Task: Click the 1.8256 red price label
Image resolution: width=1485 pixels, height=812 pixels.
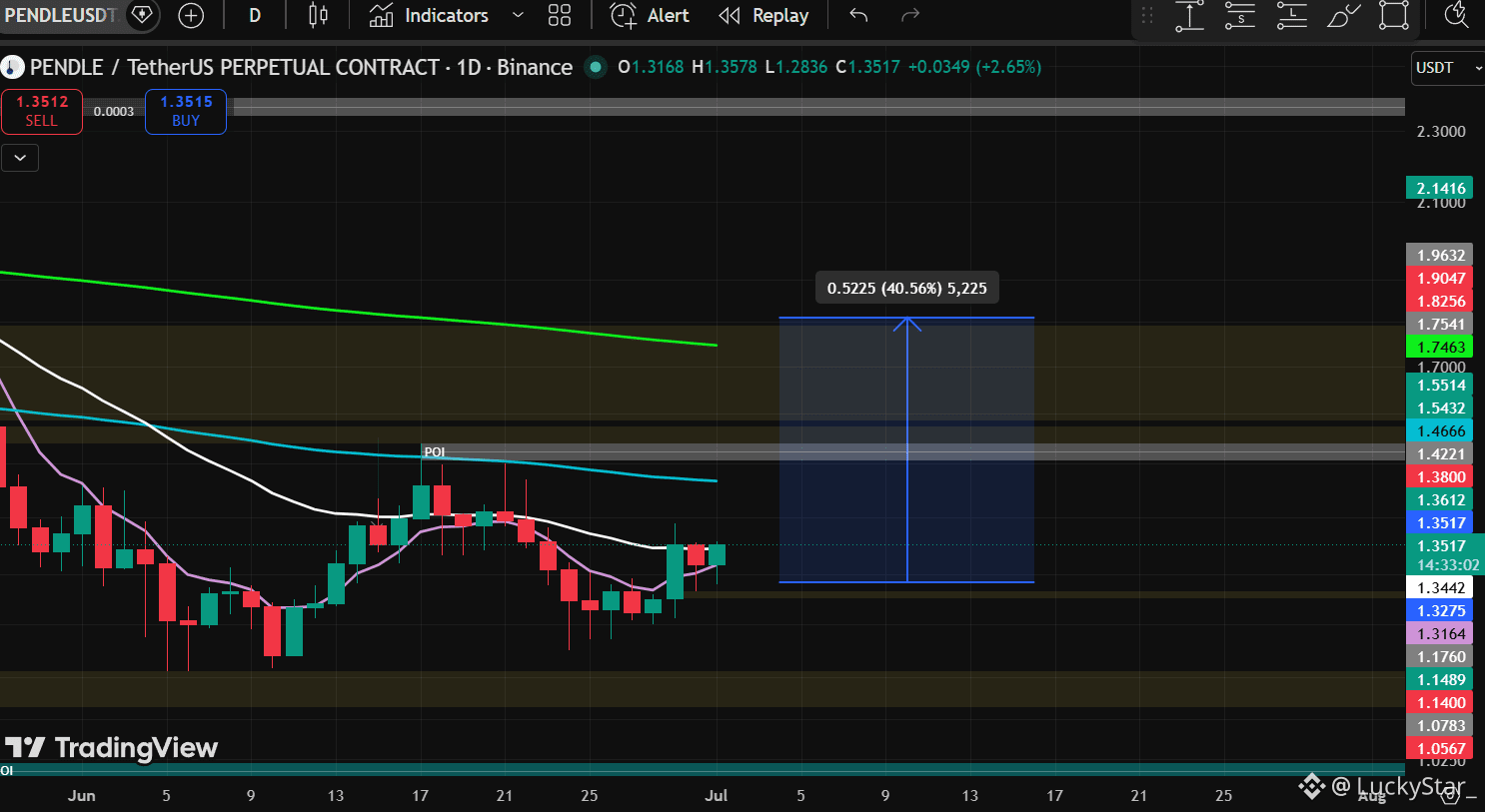Action: (x=1439, y=301)
